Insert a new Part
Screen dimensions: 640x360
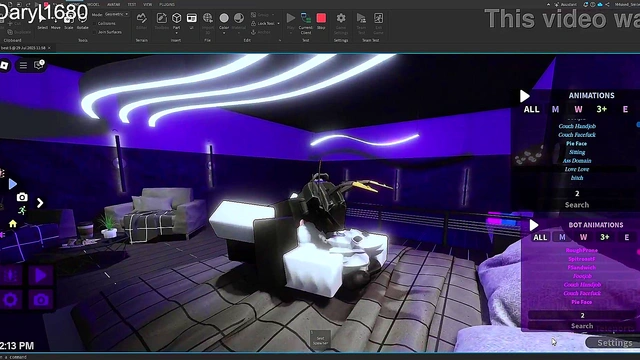(176, 18)
